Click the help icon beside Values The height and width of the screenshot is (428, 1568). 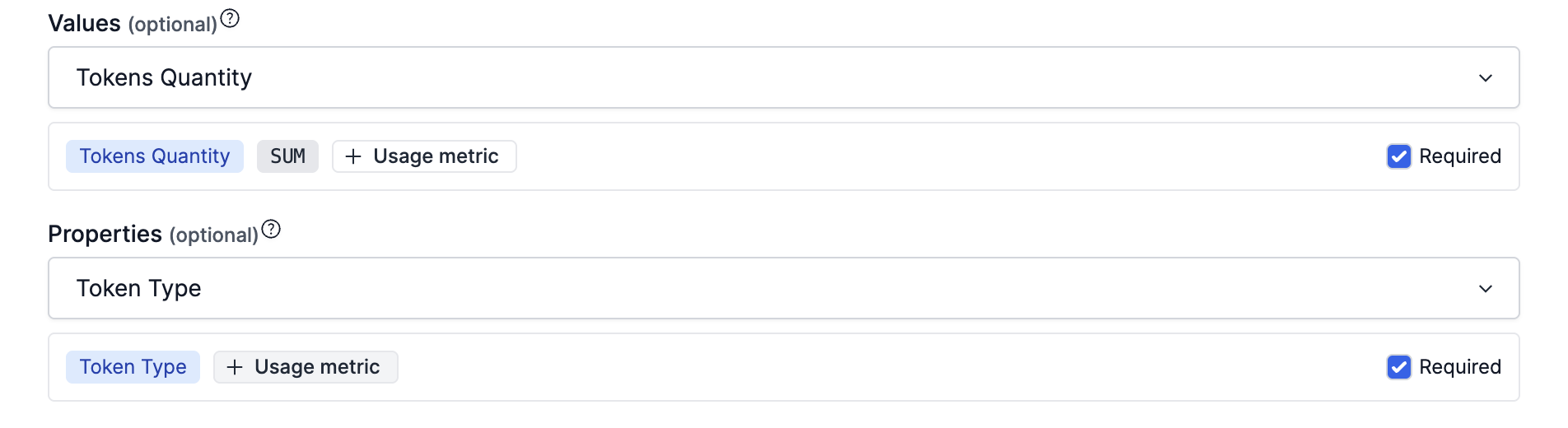tap(230, 19)
